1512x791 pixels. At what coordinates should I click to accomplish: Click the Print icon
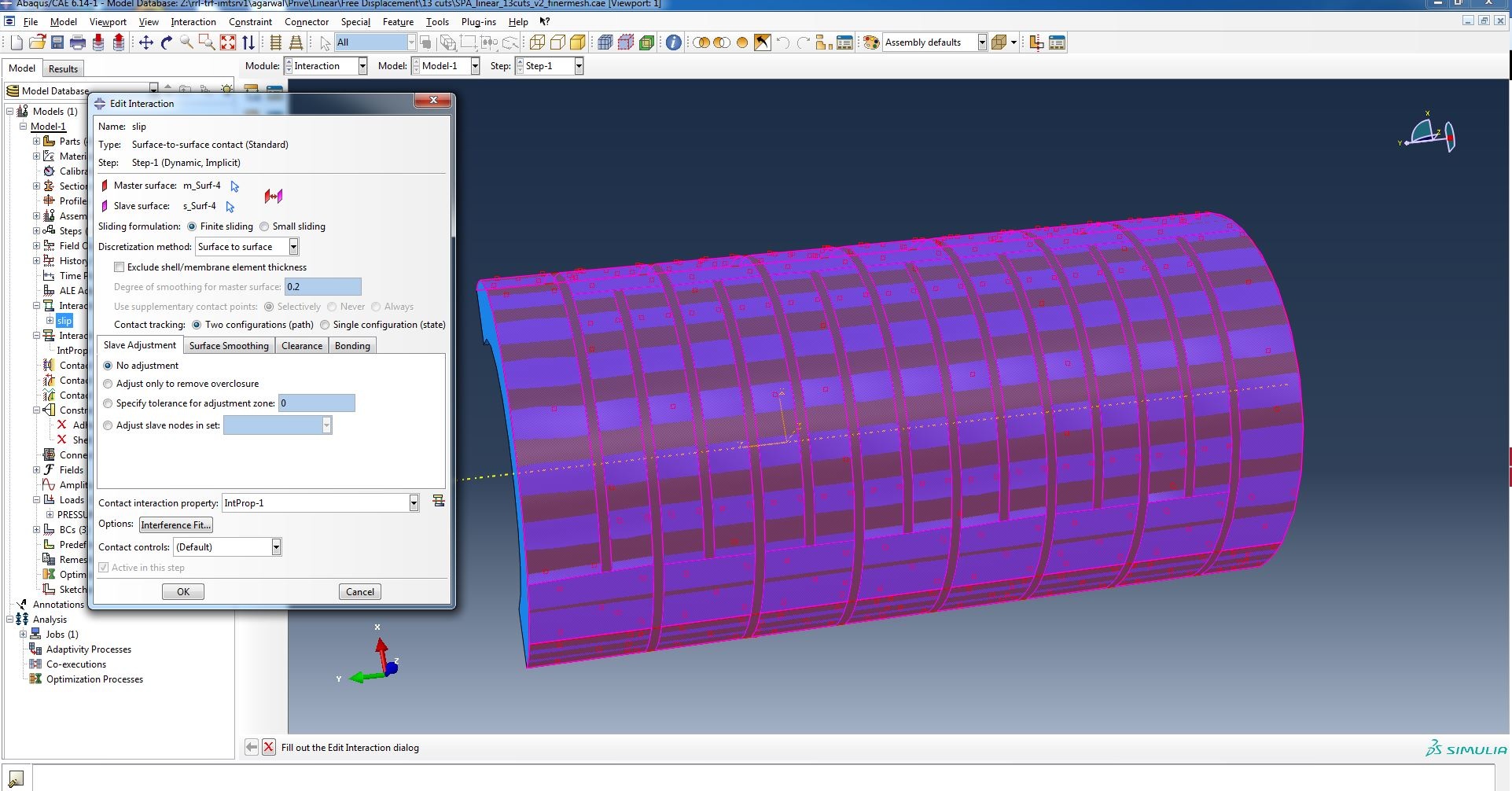point(78,42)
